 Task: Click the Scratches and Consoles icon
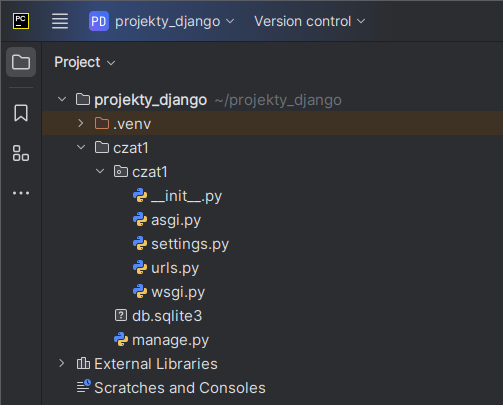pos(84,386)
